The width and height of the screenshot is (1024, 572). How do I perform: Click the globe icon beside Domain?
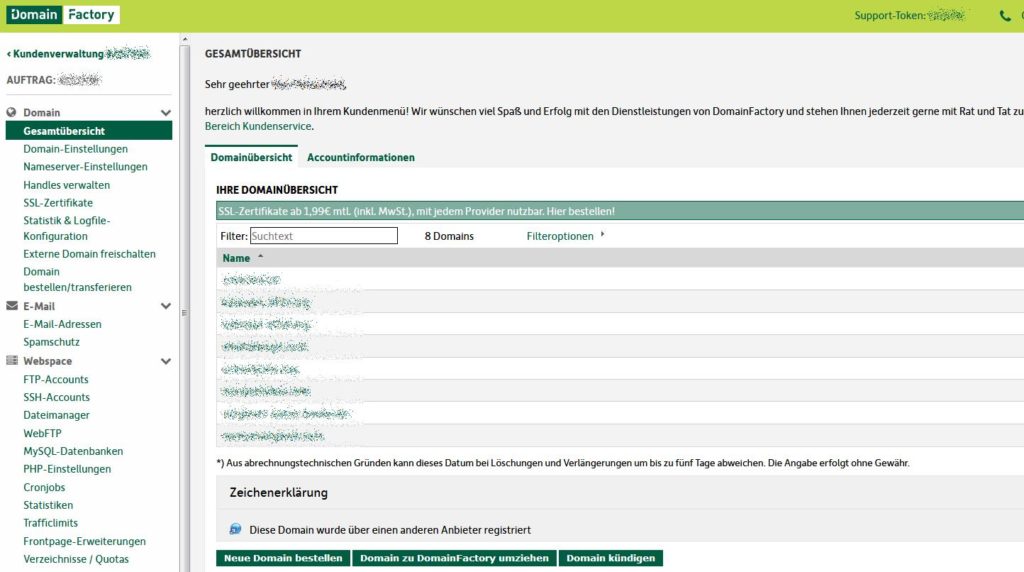coord(12,112)
